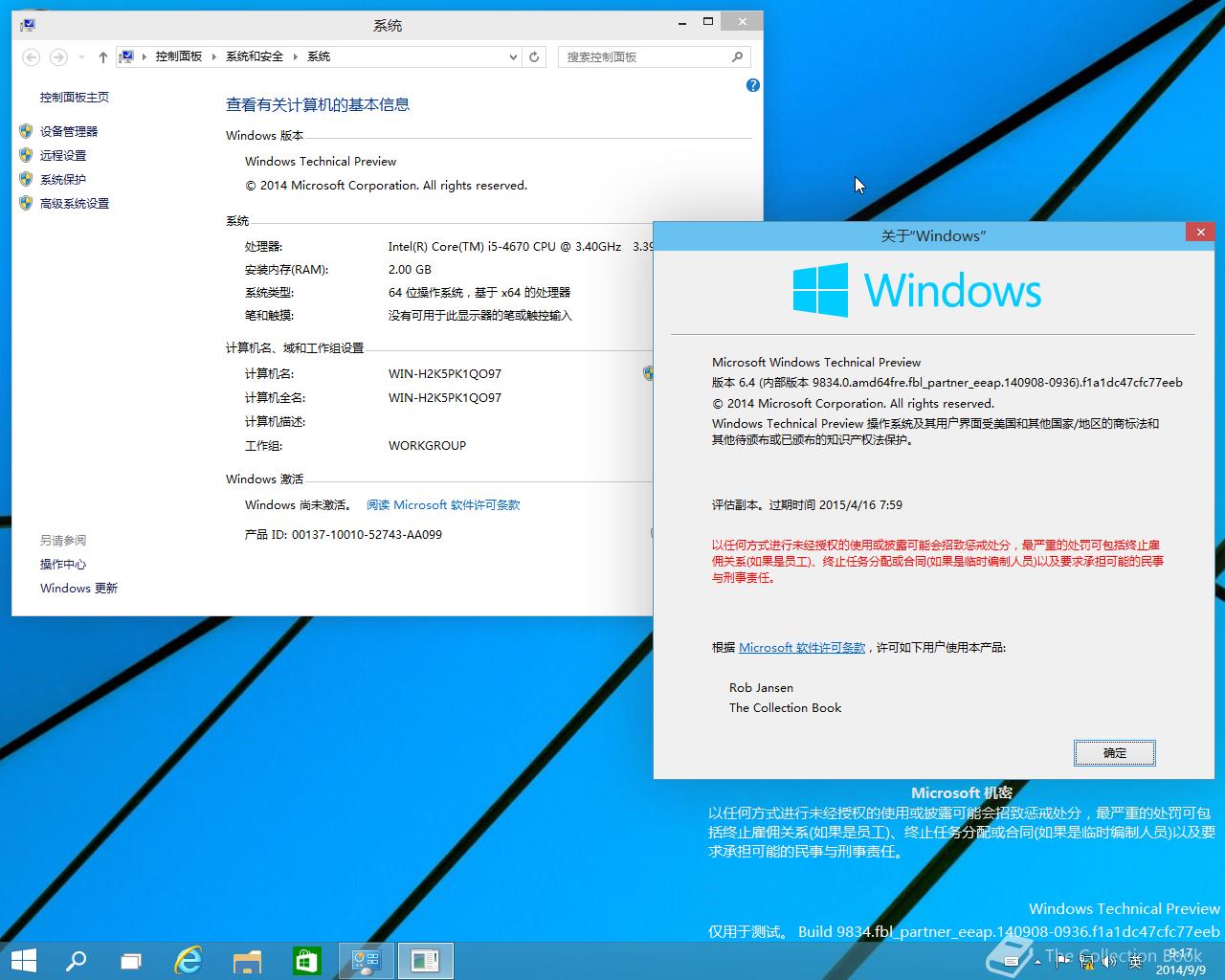The height and width of the screenshot is (980, 1225).
Task: Click the 2.00 GB RAM value
Action: [410, 270]
